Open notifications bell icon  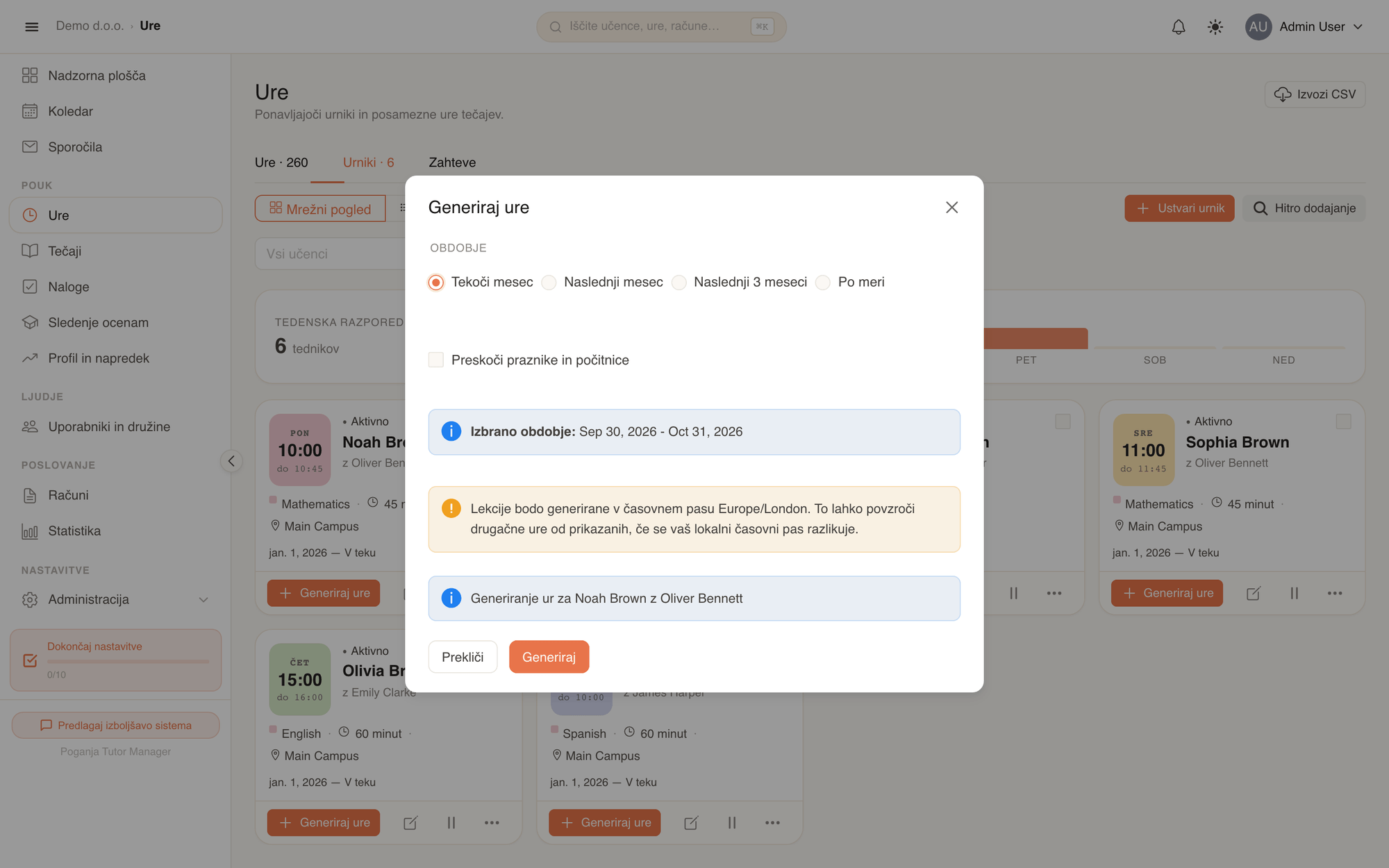1179,27
